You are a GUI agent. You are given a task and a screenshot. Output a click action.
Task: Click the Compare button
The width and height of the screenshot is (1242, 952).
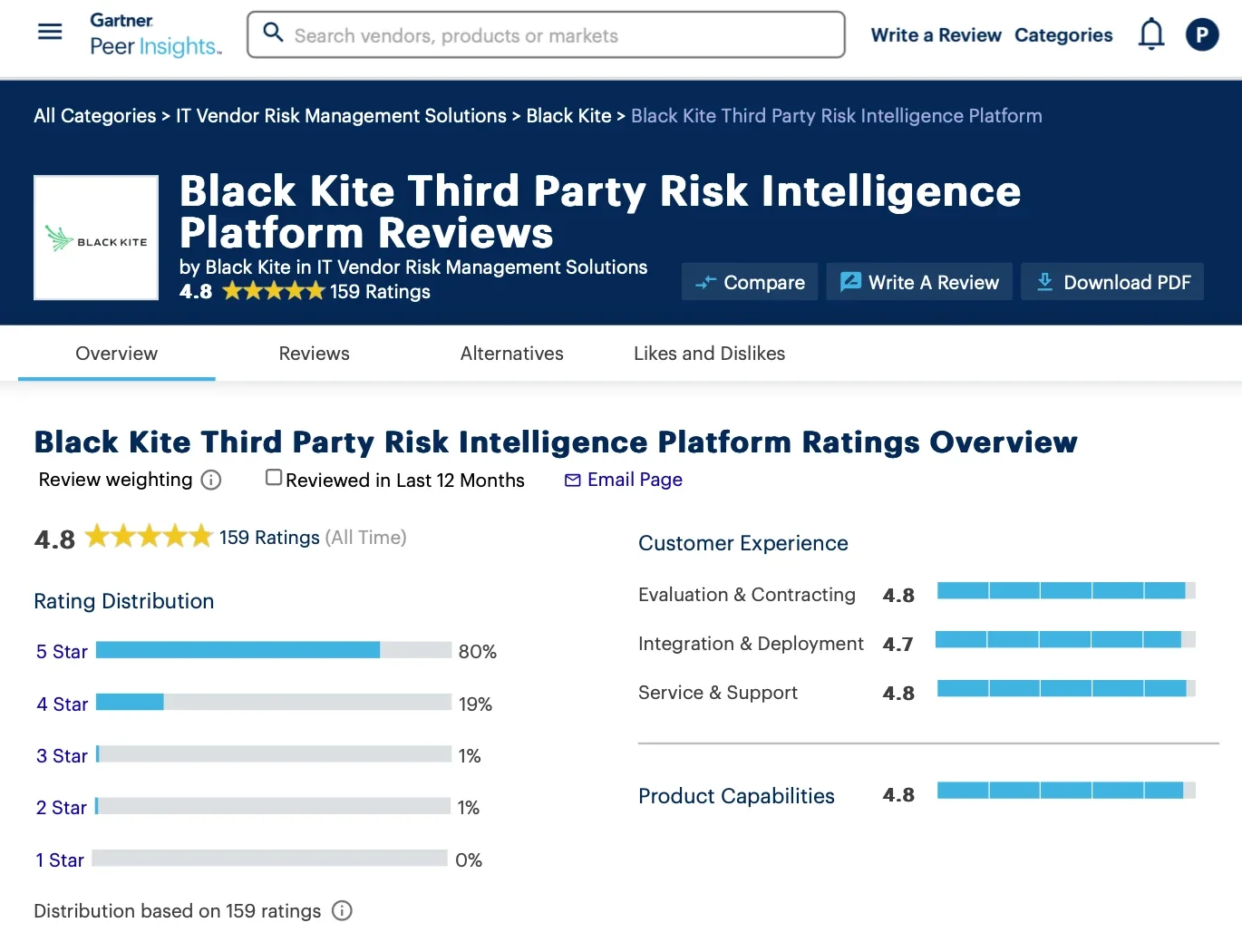(x=750, y=282)
